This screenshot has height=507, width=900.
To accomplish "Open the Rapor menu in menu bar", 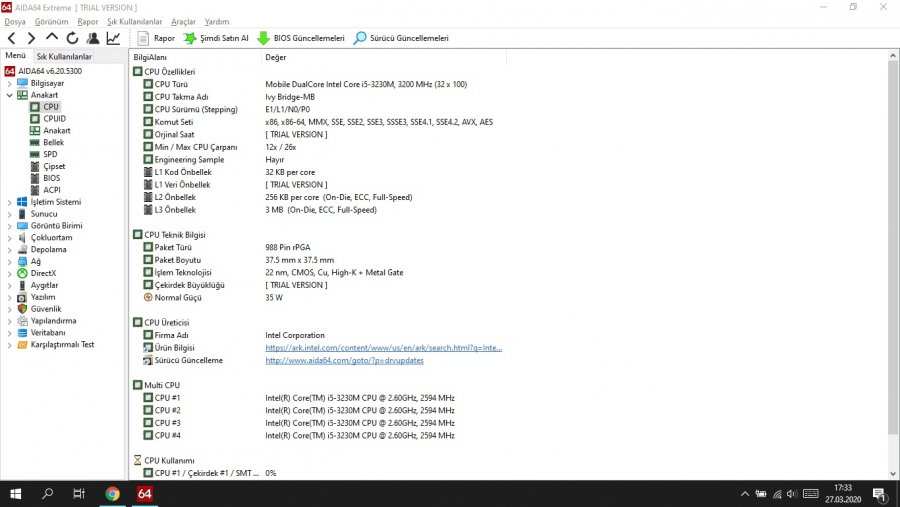I will pyautogui.click(x=88, y=22).
